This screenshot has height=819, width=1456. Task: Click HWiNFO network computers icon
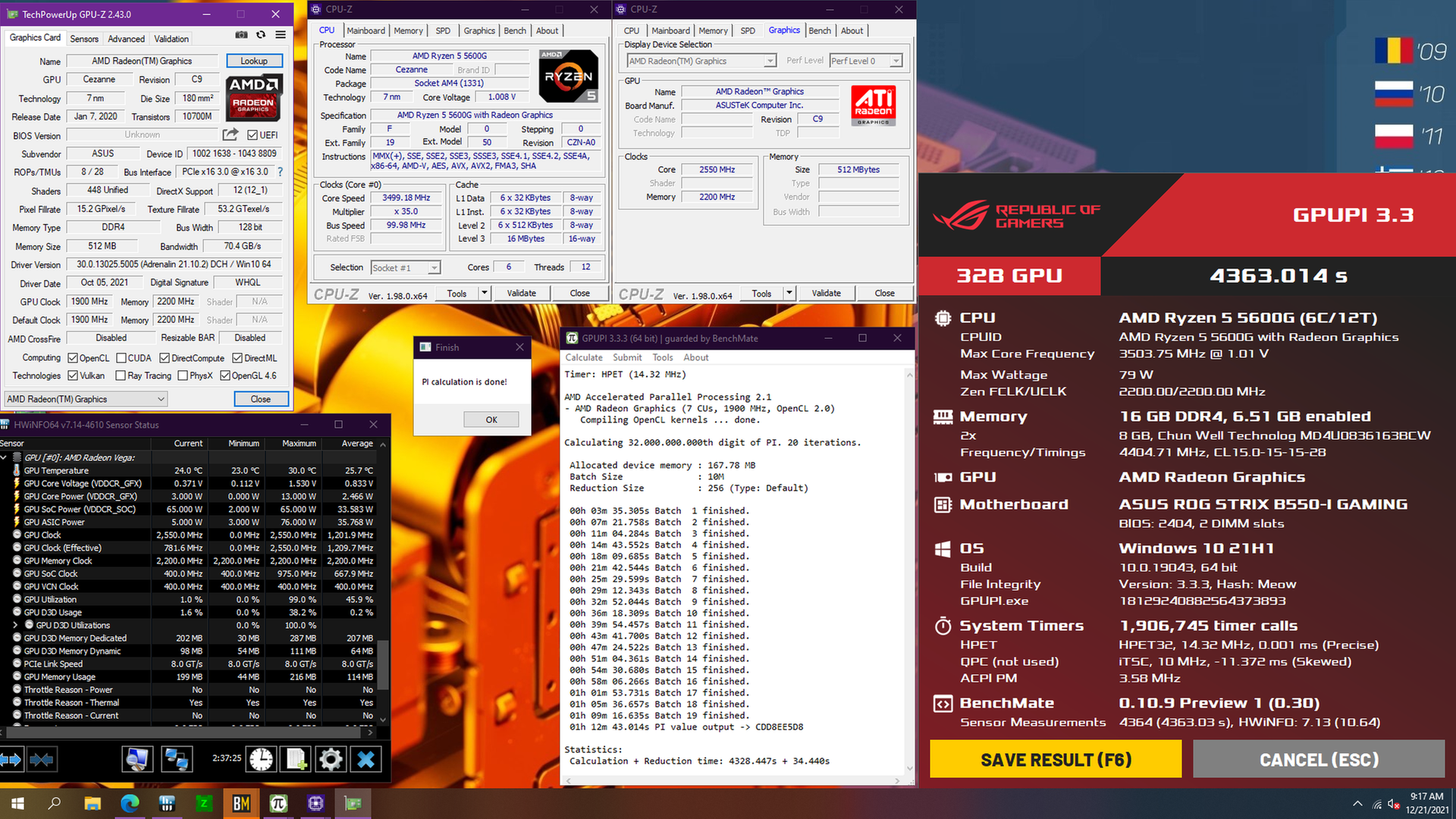pos(176,759)
